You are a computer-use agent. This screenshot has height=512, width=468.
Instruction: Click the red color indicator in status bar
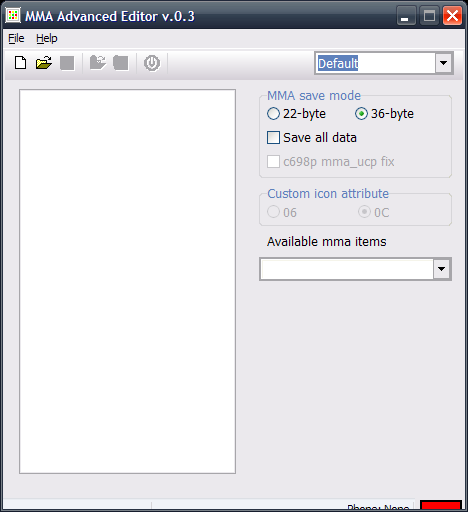(x=441, y=506)
